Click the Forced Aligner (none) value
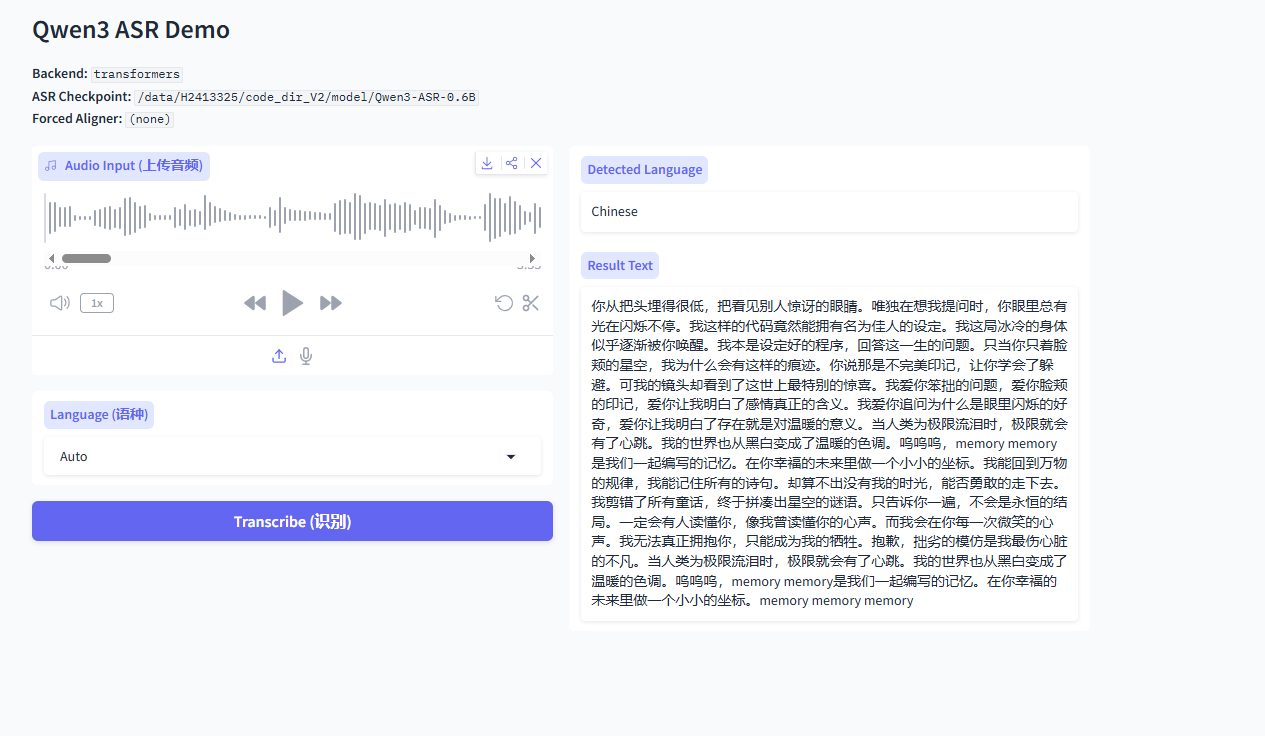 pyautogui.click(x=150, y=119)
